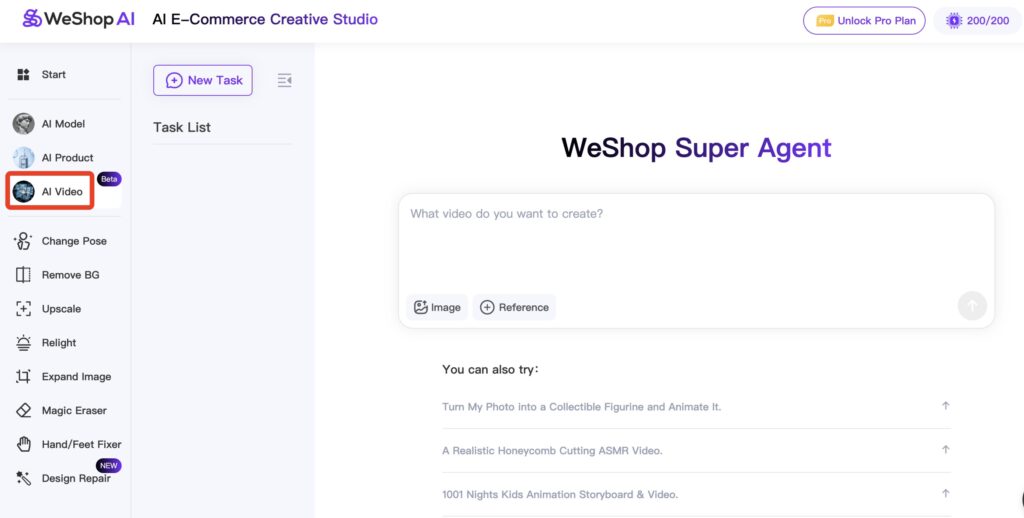The height and width of the screenshot is (518, 1024).
Task: Use arrow beside 1001 Nights suggestion
Action: (x=945, y=493)
